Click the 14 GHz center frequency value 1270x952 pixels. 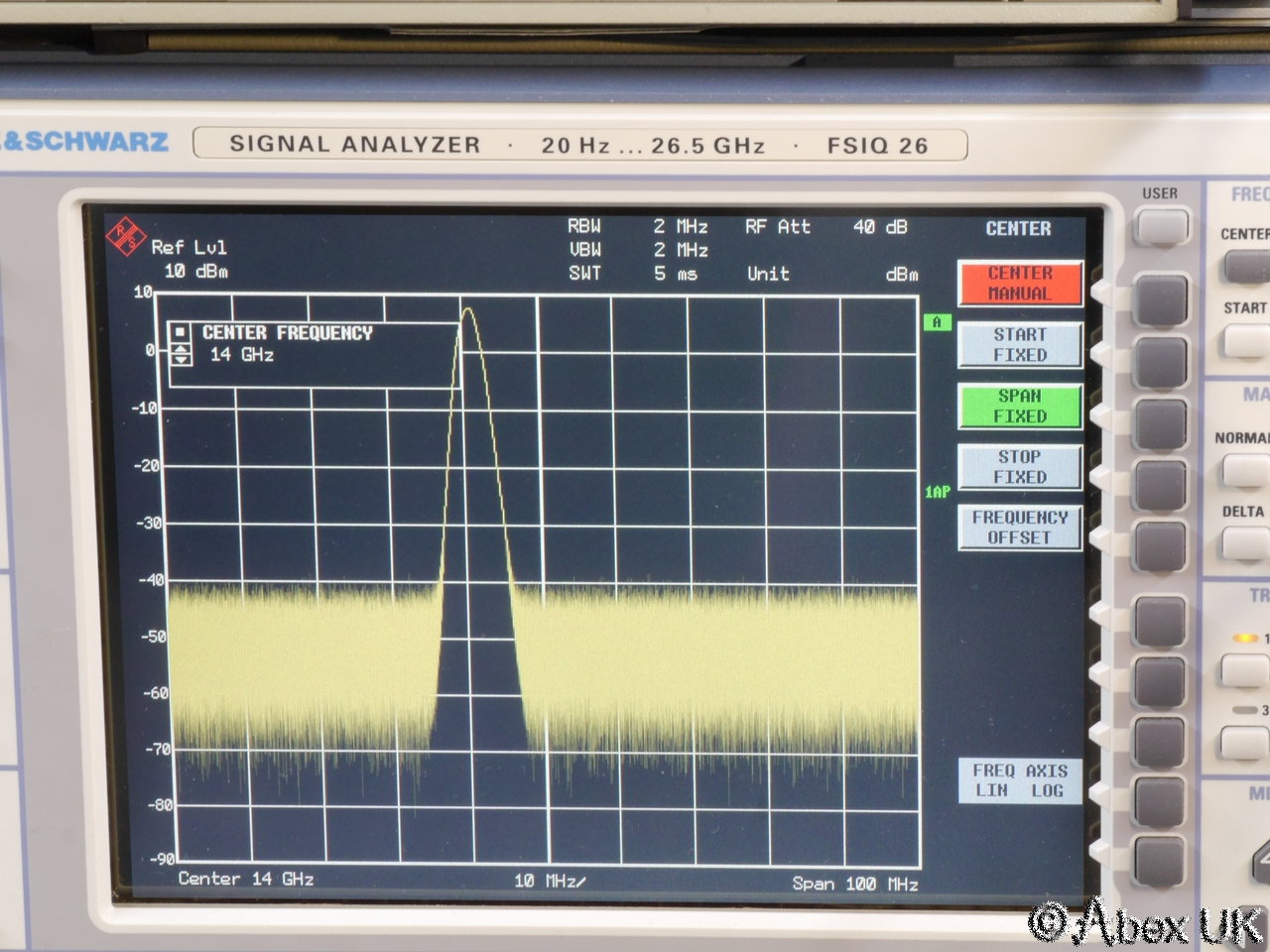[x=241, y=355]
